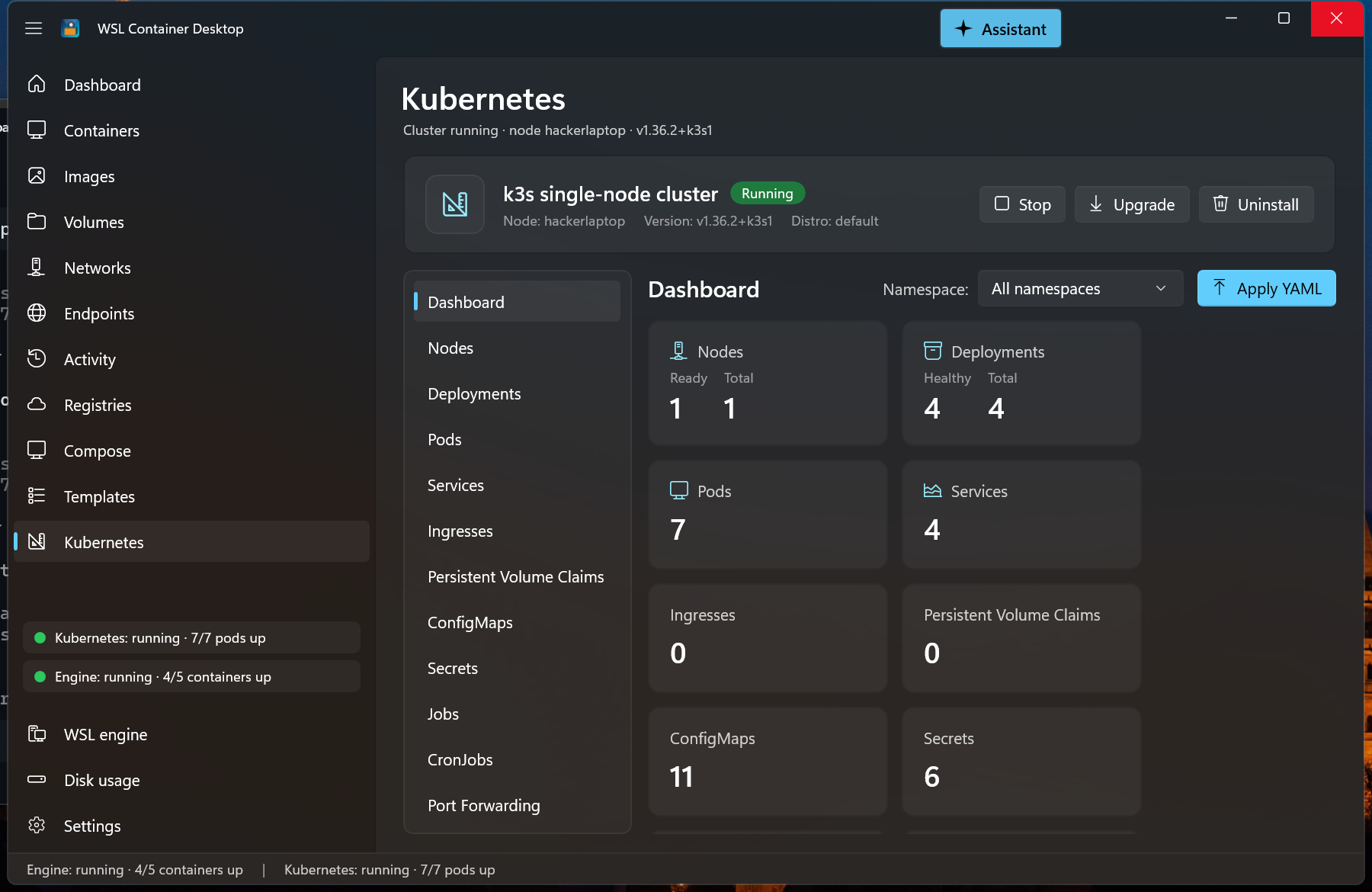Open the hamburger navigation menu
This screenshot has height=892, width=1372.
point(34,28)
